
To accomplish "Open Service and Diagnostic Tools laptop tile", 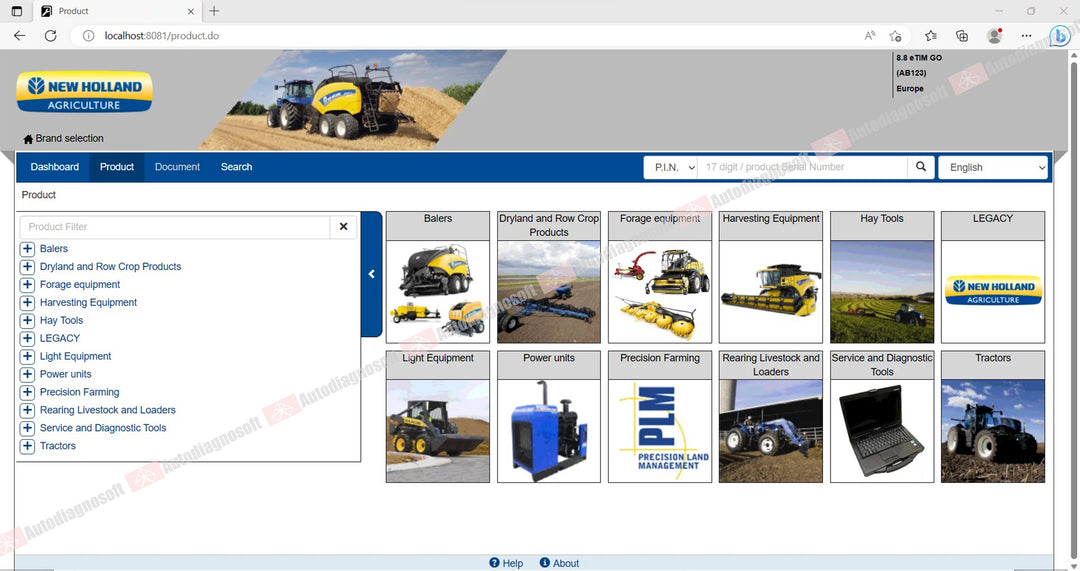I will 882,417.
